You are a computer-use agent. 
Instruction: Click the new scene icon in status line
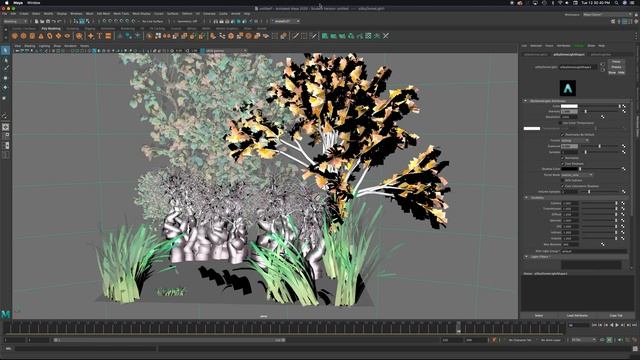click(36, 21)
